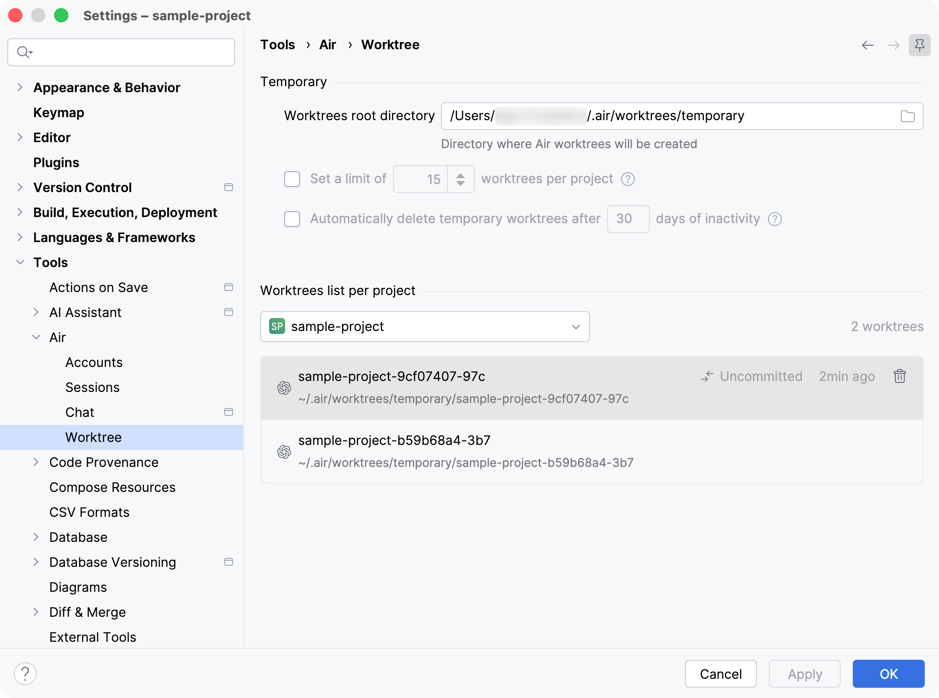Delete worktree sample-project-9cf07407-97c with trash icon
This screenshot has height=698, width=939.
tap(899, 376)
